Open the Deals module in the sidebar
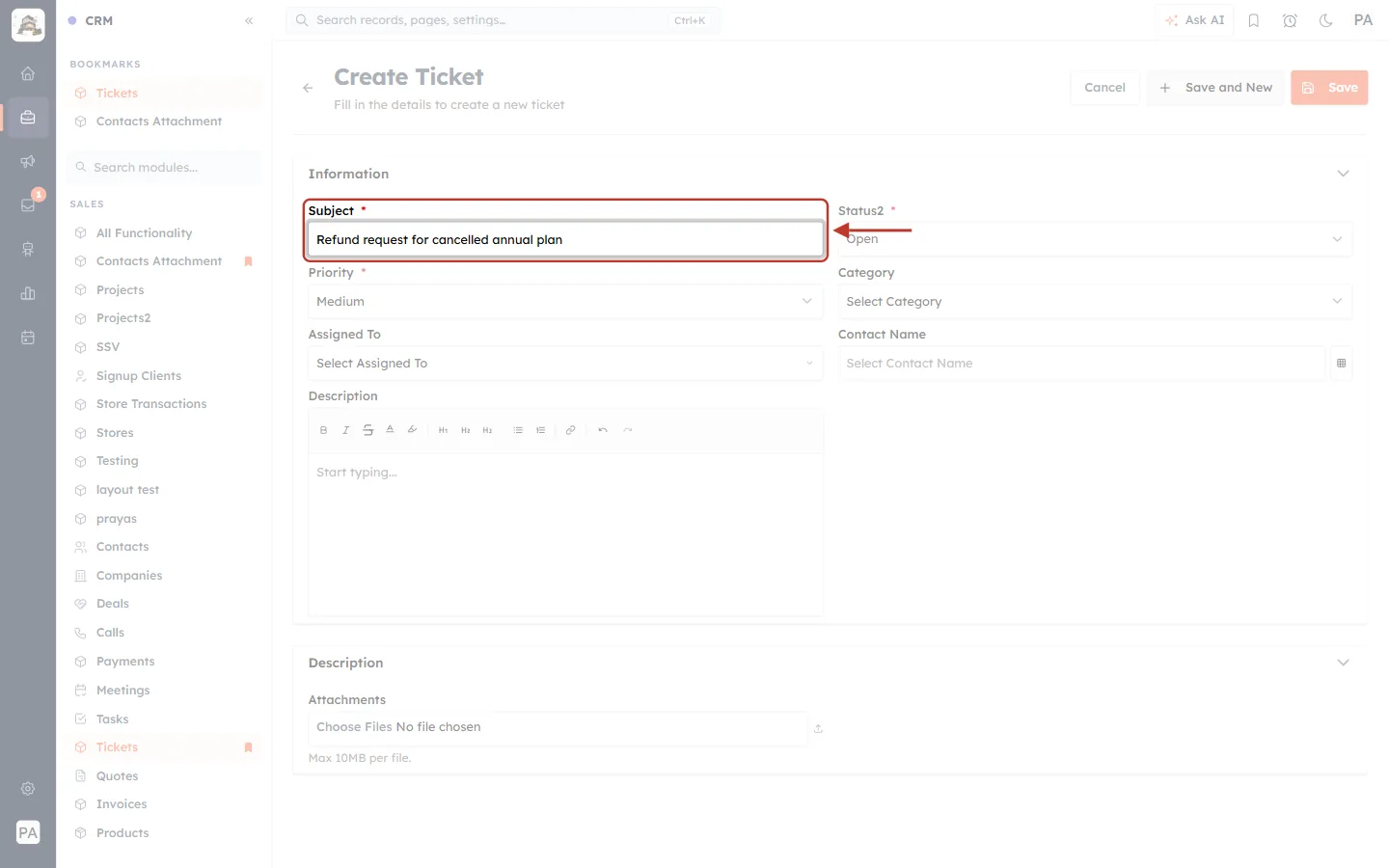 (x=113, y=604)
